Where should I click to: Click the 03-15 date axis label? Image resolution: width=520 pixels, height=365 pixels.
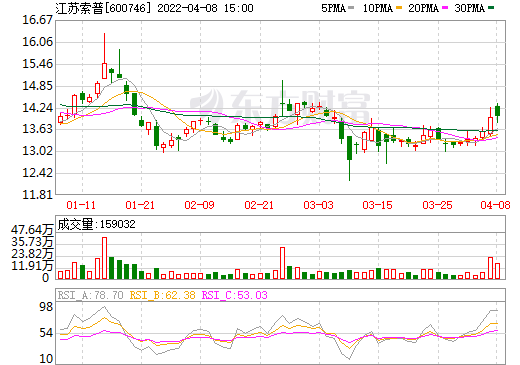click(378, 205)
